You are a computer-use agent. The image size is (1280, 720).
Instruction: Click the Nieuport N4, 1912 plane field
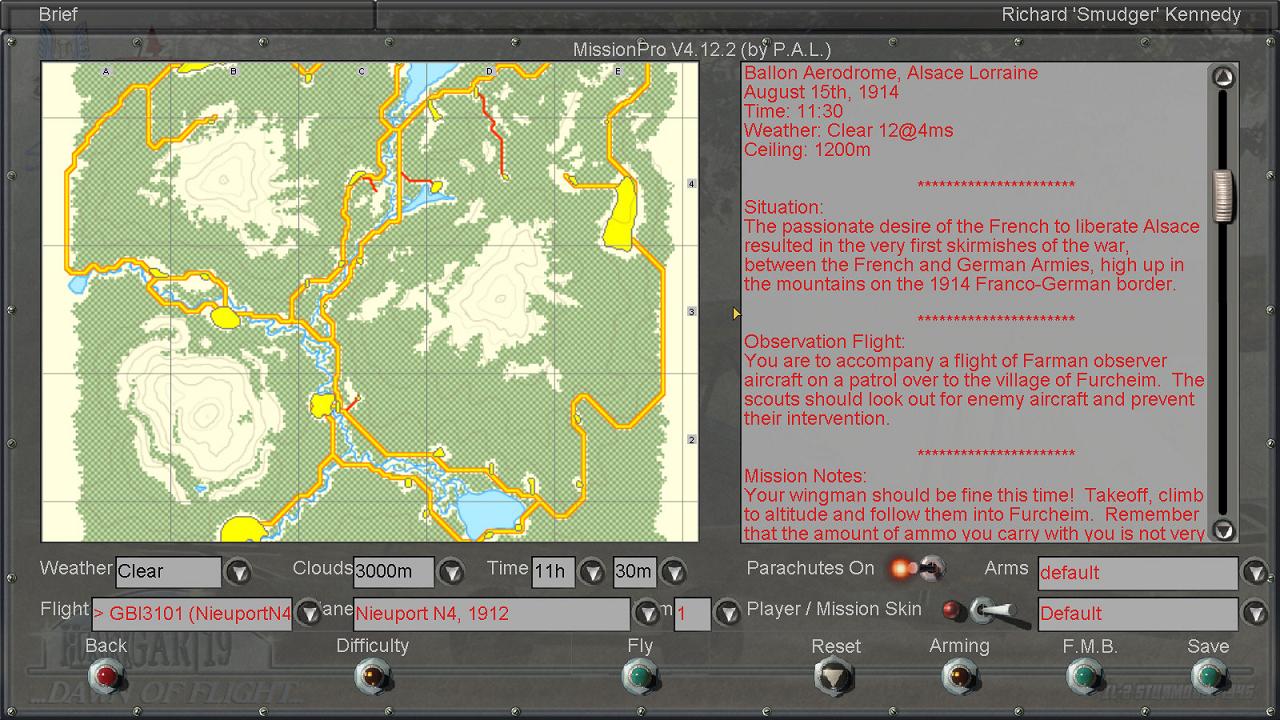tap(491, 613)
